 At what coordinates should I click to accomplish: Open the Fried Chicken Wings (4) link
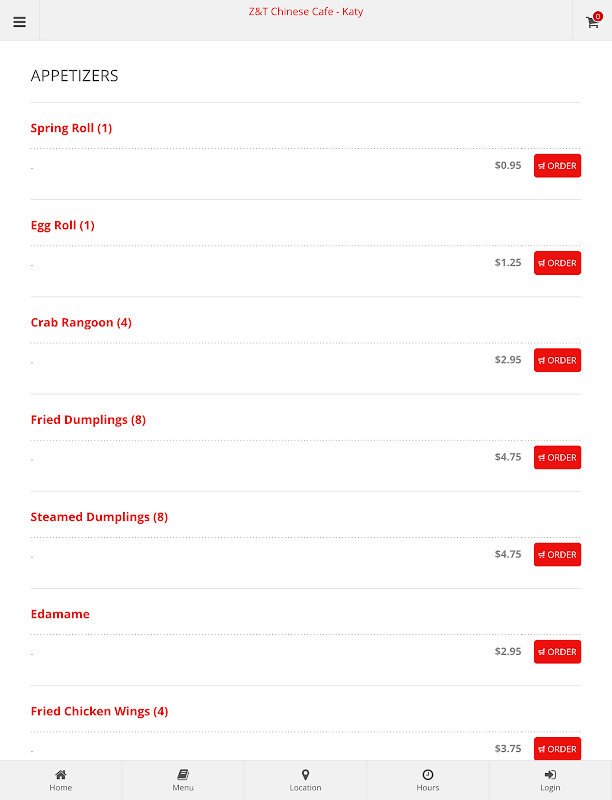99,711
